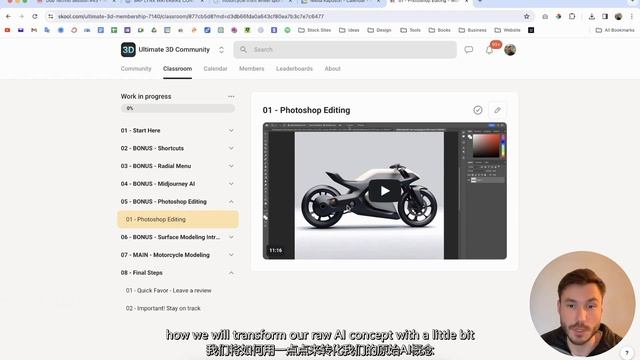640x360 pixels.
Task: Expand 02 - BONUS - Shortcuts section
Action: [x=231, y=148]
